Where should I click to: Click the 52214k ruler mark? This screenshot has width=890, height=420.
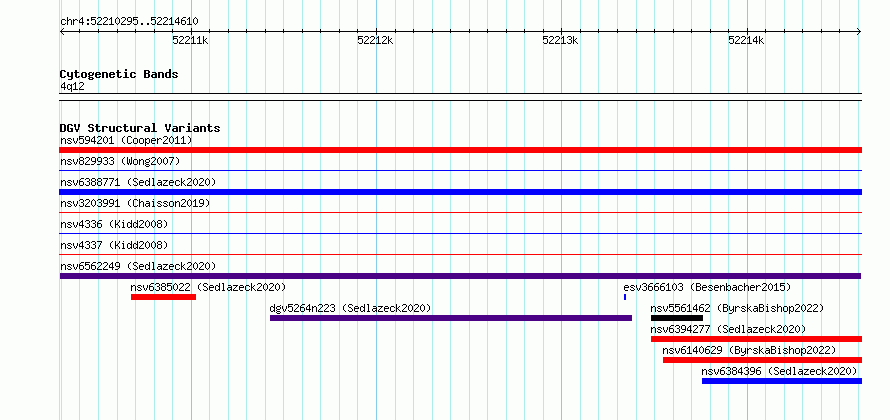tap(746, 40)
